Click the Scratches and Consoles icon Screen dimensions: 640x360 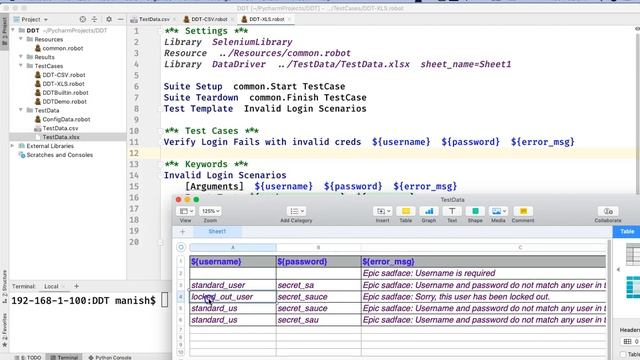point(22,155)
